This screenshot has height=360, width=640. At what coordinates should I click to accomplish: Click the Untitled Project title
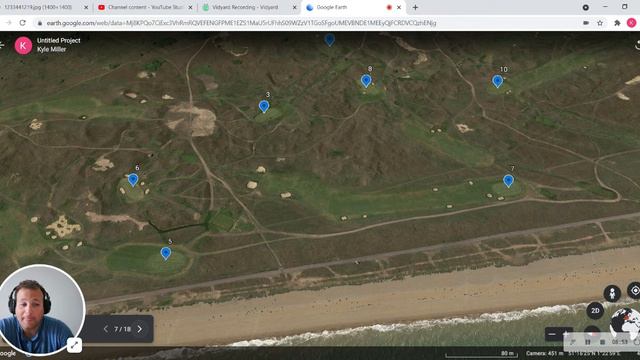click(58, 40)
